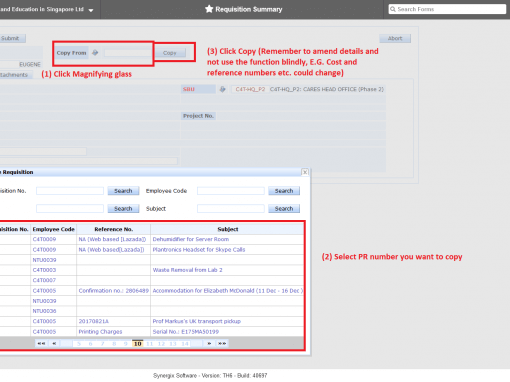
Task: Click reference '20170821A'
Action: pos(94,321)
